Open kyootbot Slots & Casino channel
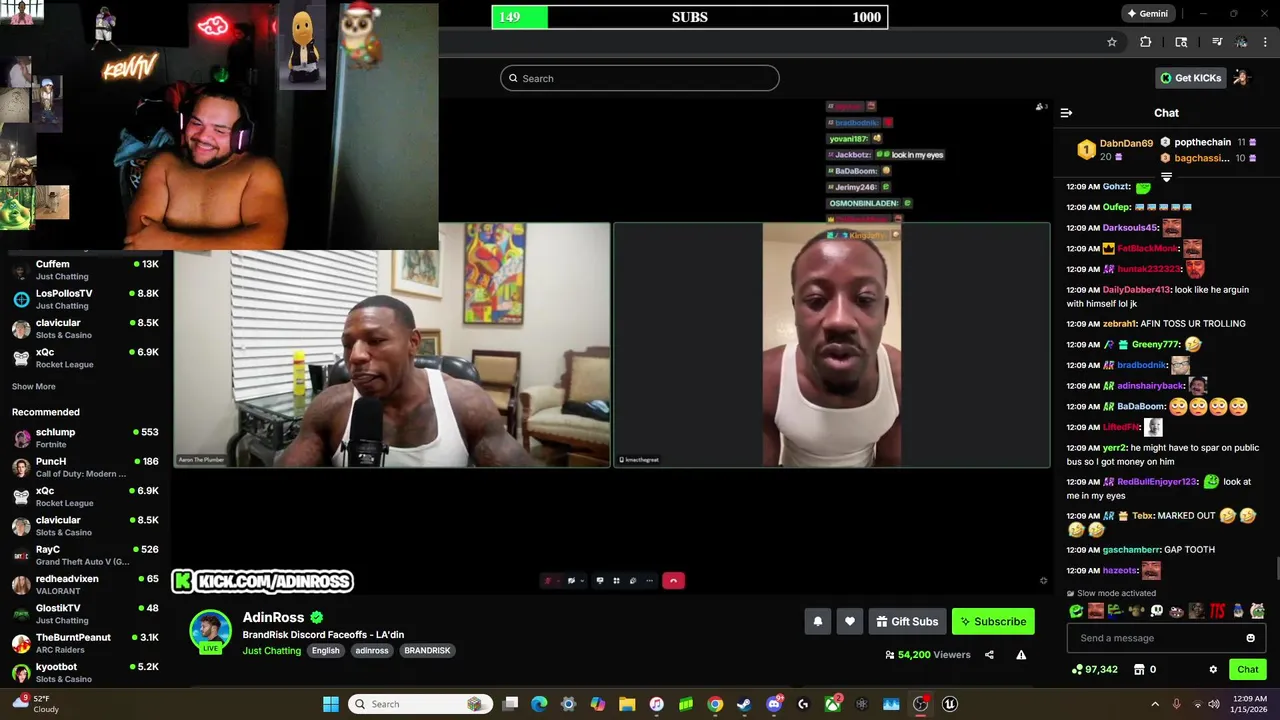This screenshot has height=720, width=1280. pyautogui.click(x=85, y=672)
